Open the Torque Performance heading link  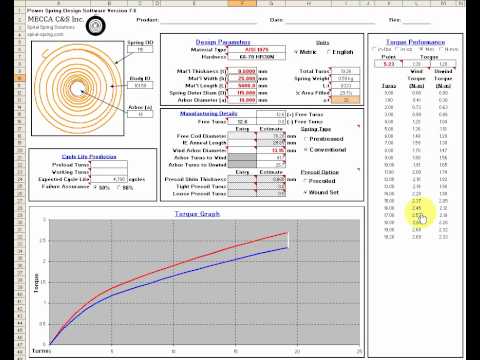coord(415,42)
